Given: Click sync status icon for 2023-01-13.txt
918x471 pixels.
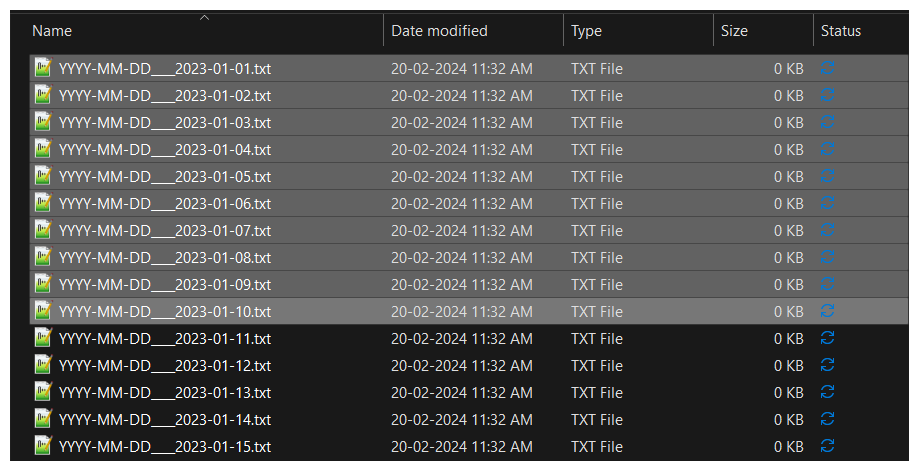Looking at the screenshot, I should pos(827,391).
